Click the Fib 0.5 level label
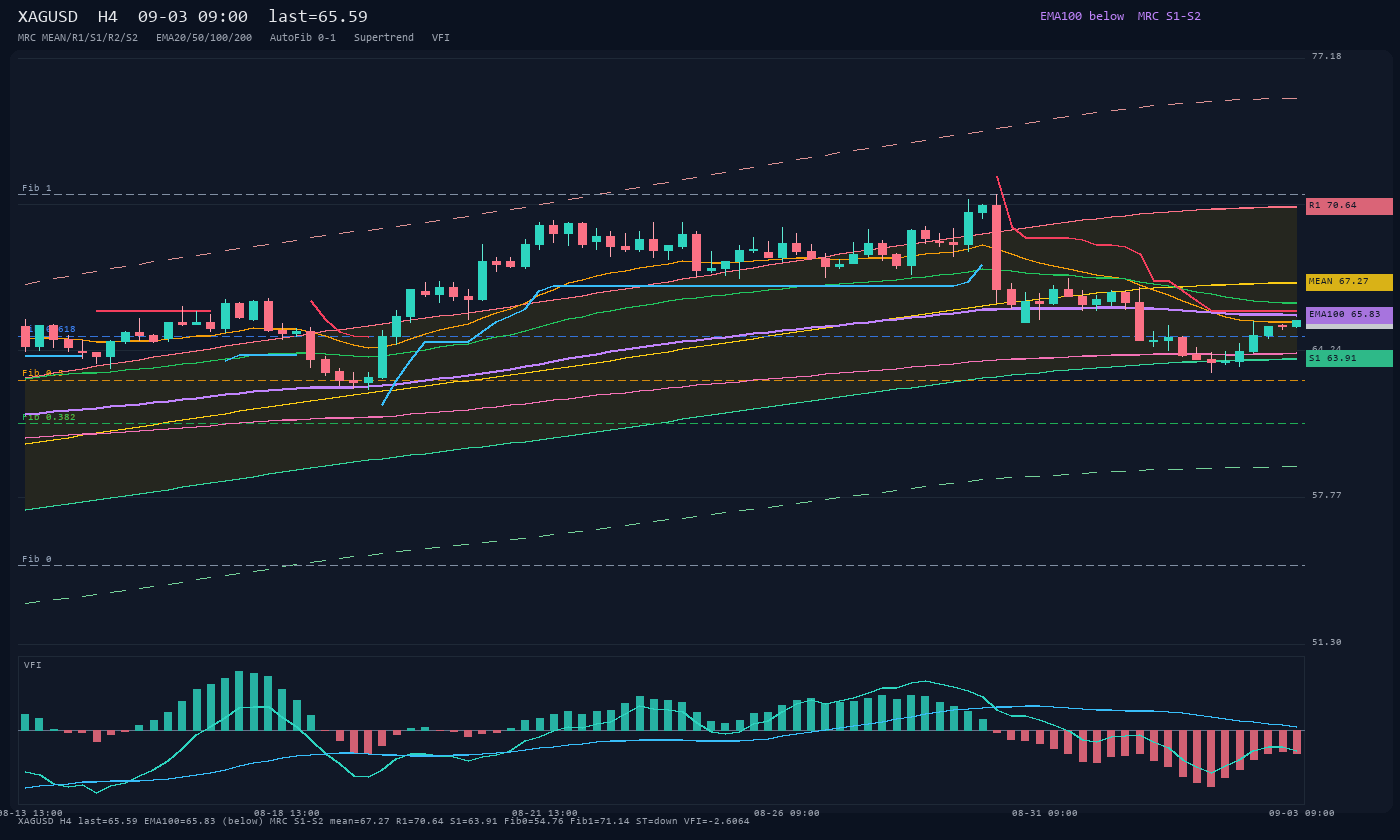This screenshot has width=1400, height=840. 43,373
